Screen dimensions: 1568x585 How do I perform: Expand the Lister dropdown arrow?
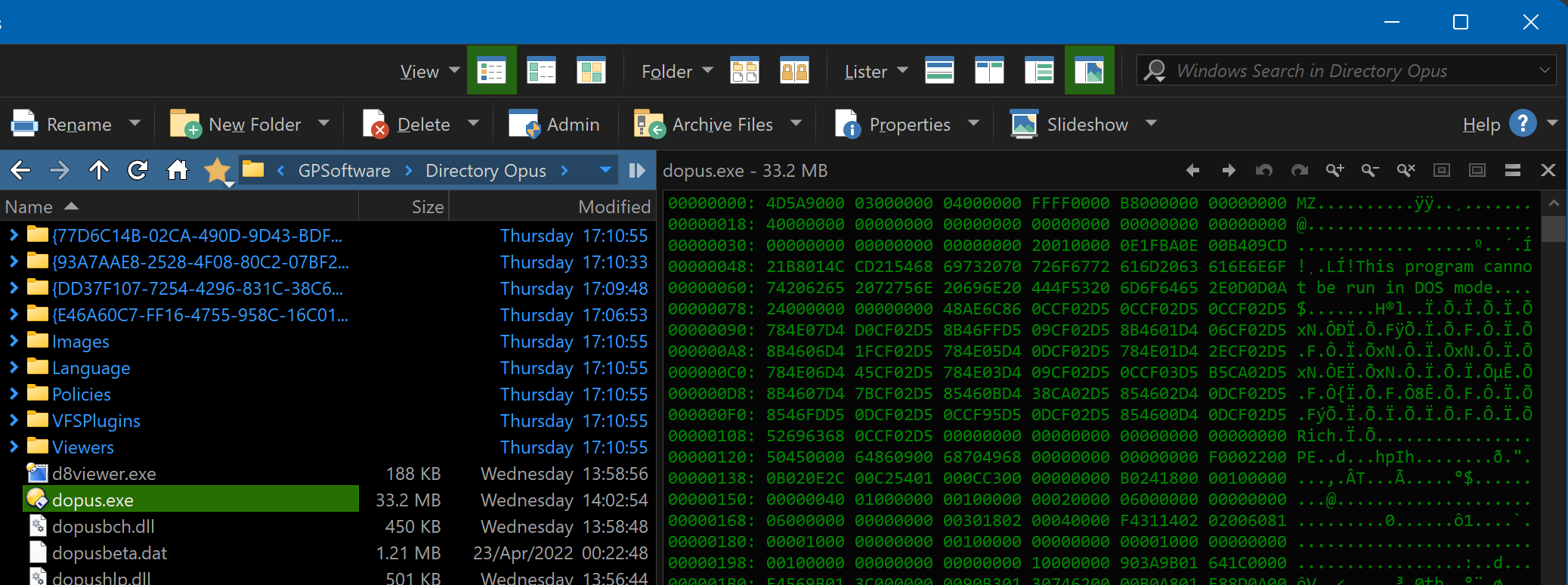(902, 70)
